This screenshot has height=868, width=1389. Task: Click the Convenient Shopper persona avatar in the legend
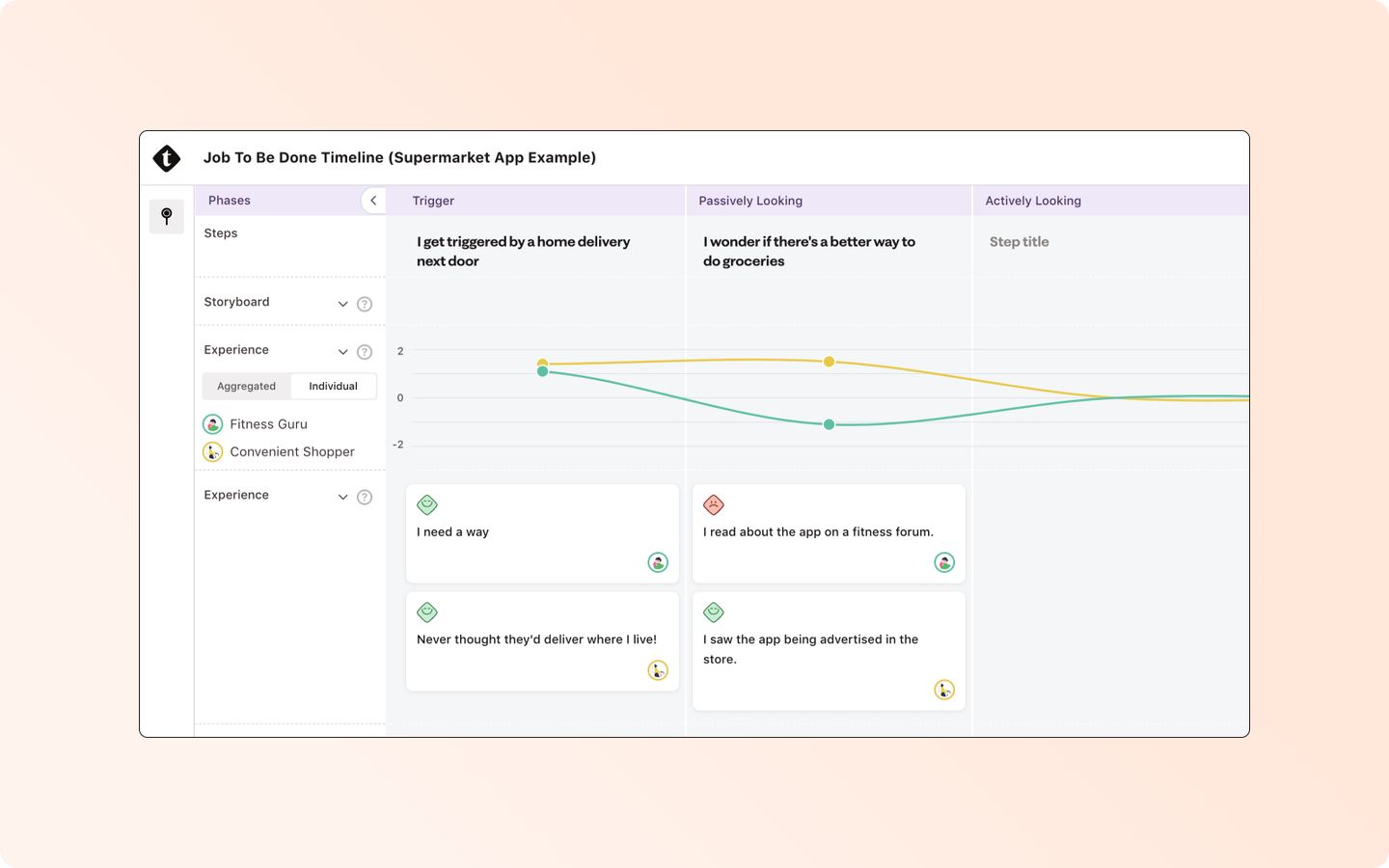213,451
